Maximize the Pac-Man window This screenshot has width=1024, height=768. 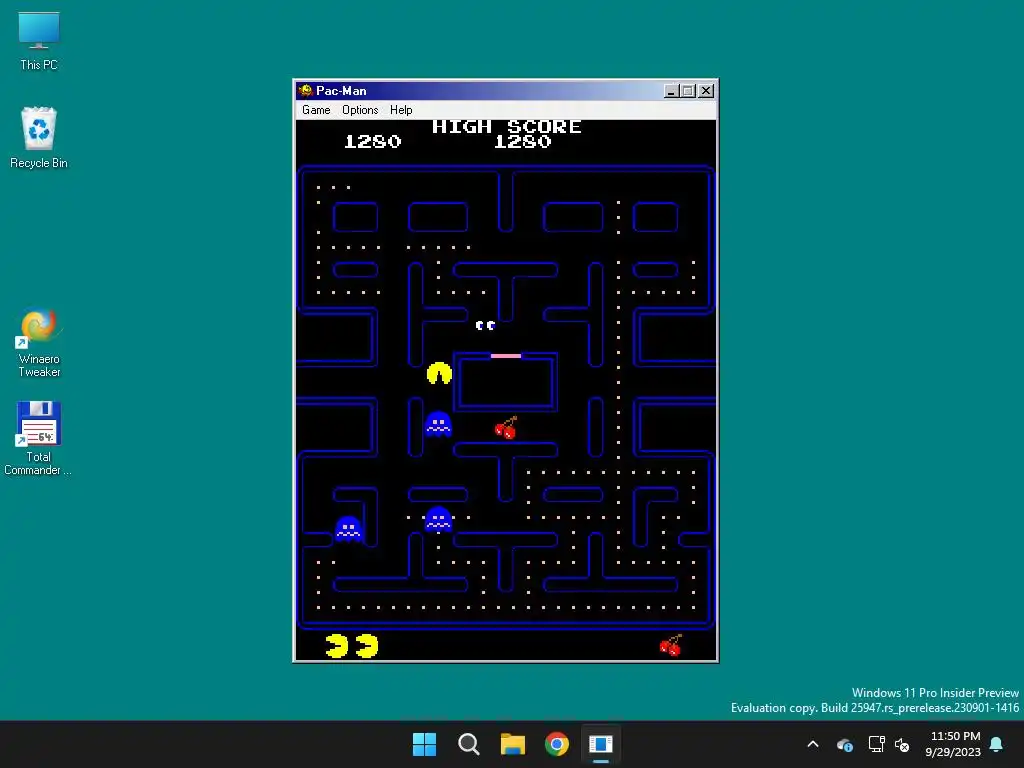(688, 91)
